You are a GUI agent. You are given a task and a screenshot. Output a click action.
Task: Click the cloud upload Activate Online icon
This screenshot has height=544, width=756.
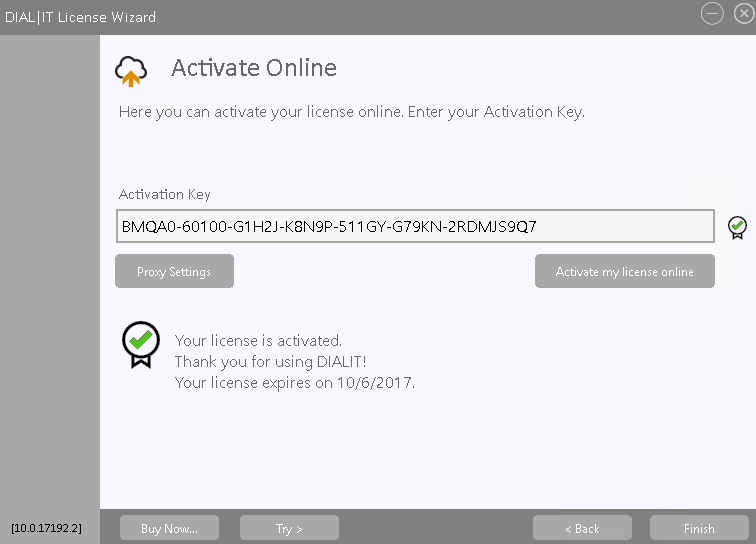(x=131, y=71)
